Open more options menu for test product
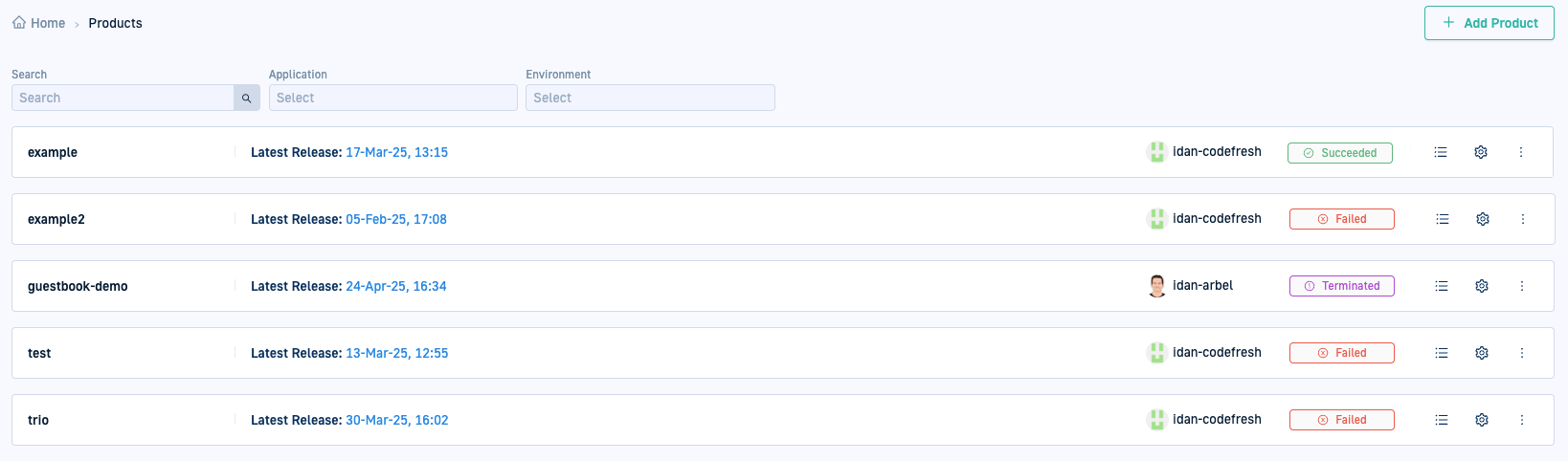The image size is (1568, 461). [x=1521, y=353]
